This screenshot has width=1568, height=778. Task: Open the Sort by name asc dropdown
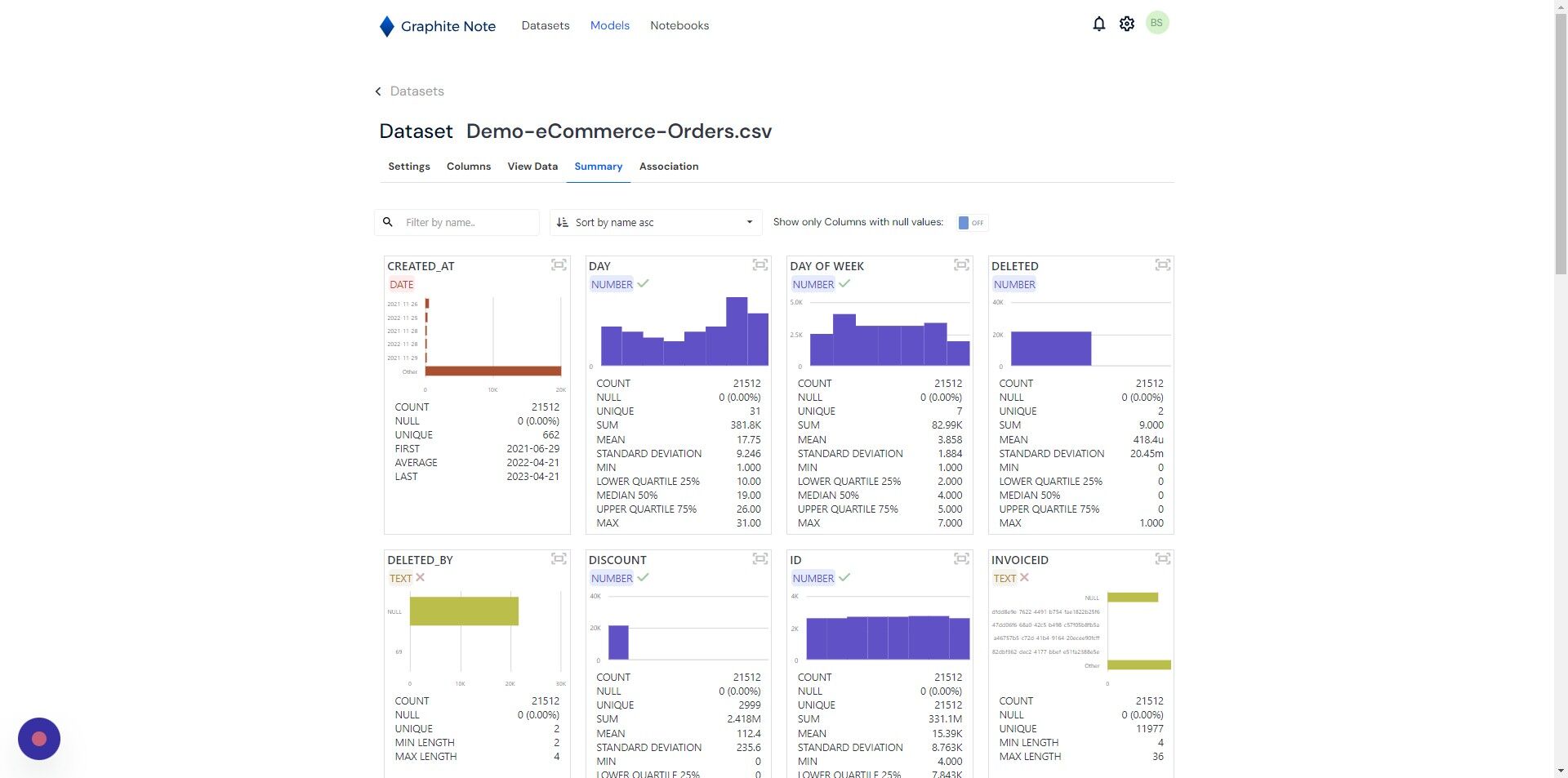click(x=656, y=223)
